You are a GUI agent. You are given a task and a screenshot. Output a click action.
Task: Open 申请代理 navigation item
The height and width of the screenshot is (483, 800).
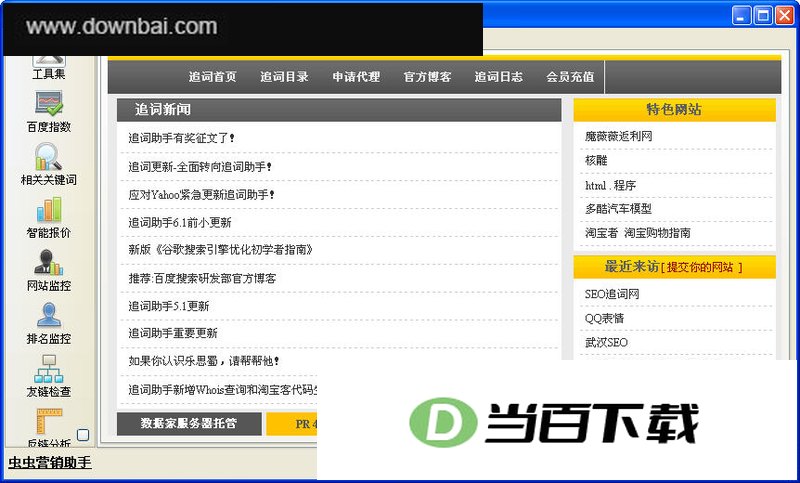[x=356, y=77]
